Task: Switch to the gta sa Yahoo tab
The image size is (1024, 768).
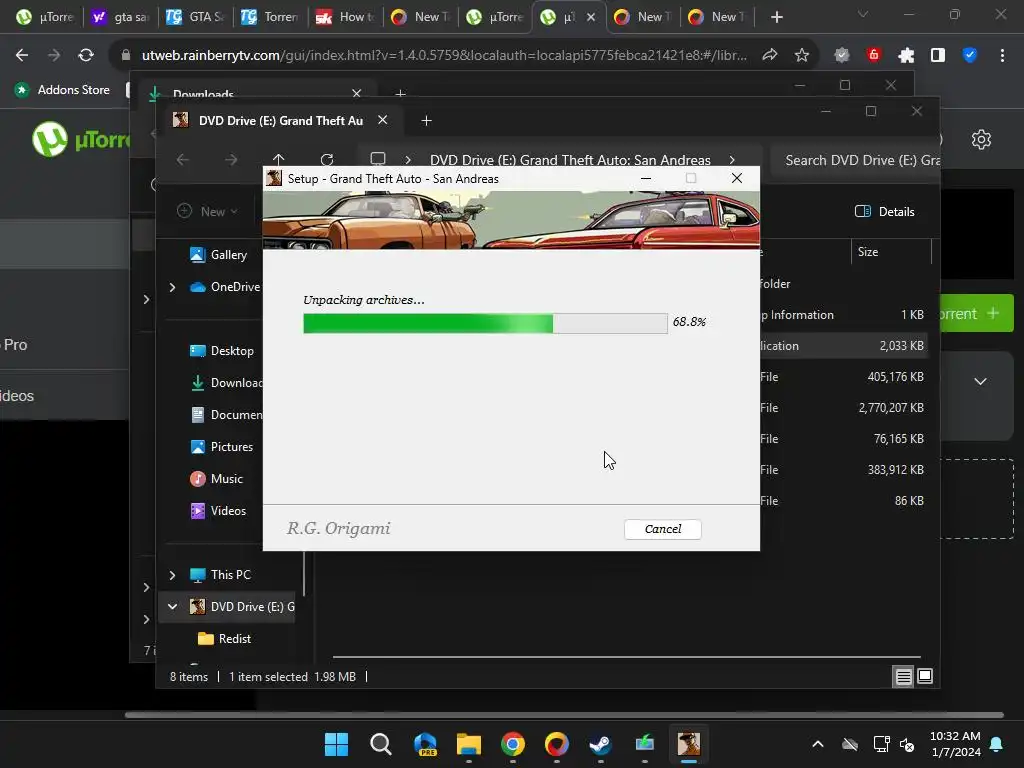Action: click(120, 17)
